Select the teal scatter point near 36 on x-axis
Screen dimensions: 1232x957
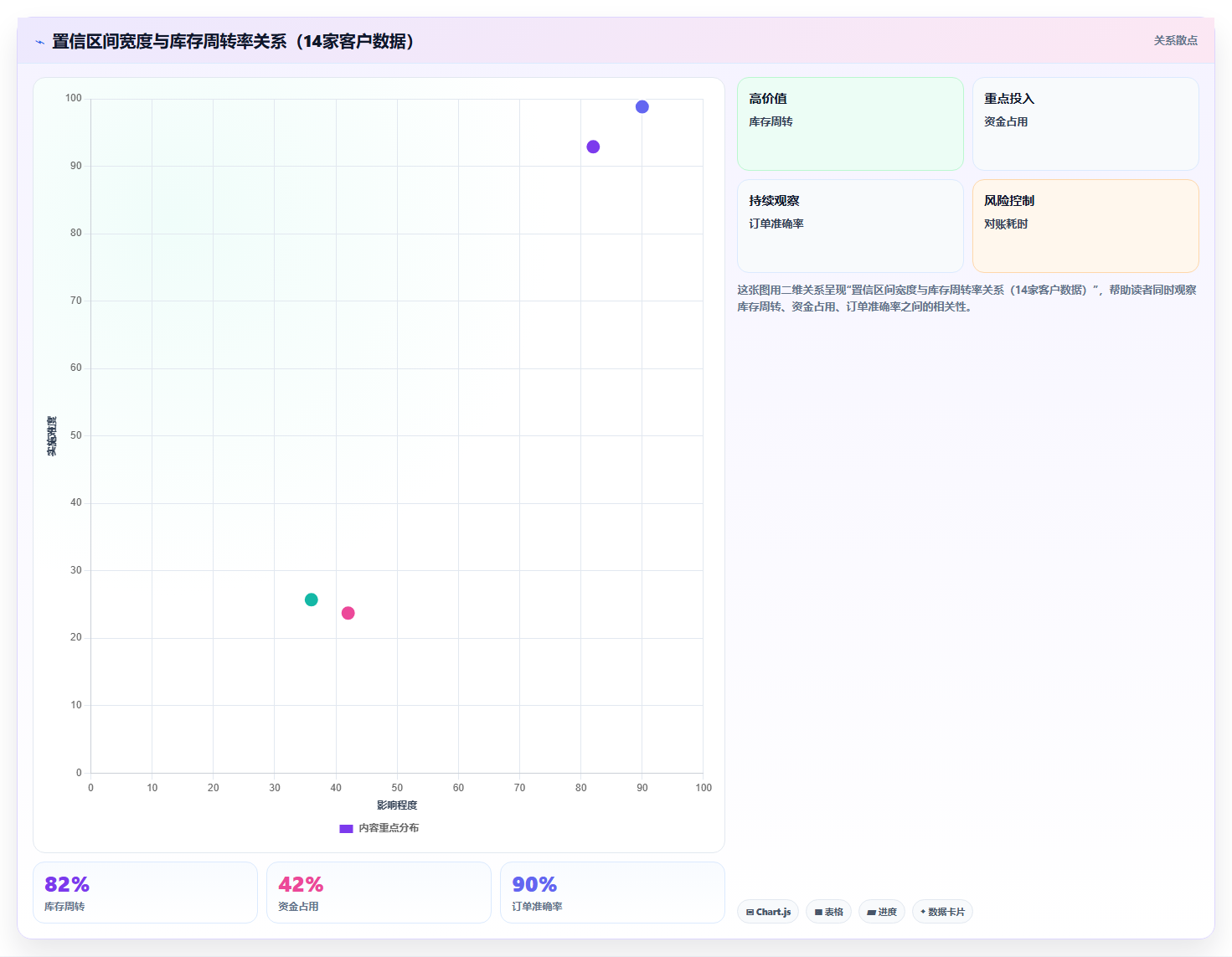pos(312,599)
